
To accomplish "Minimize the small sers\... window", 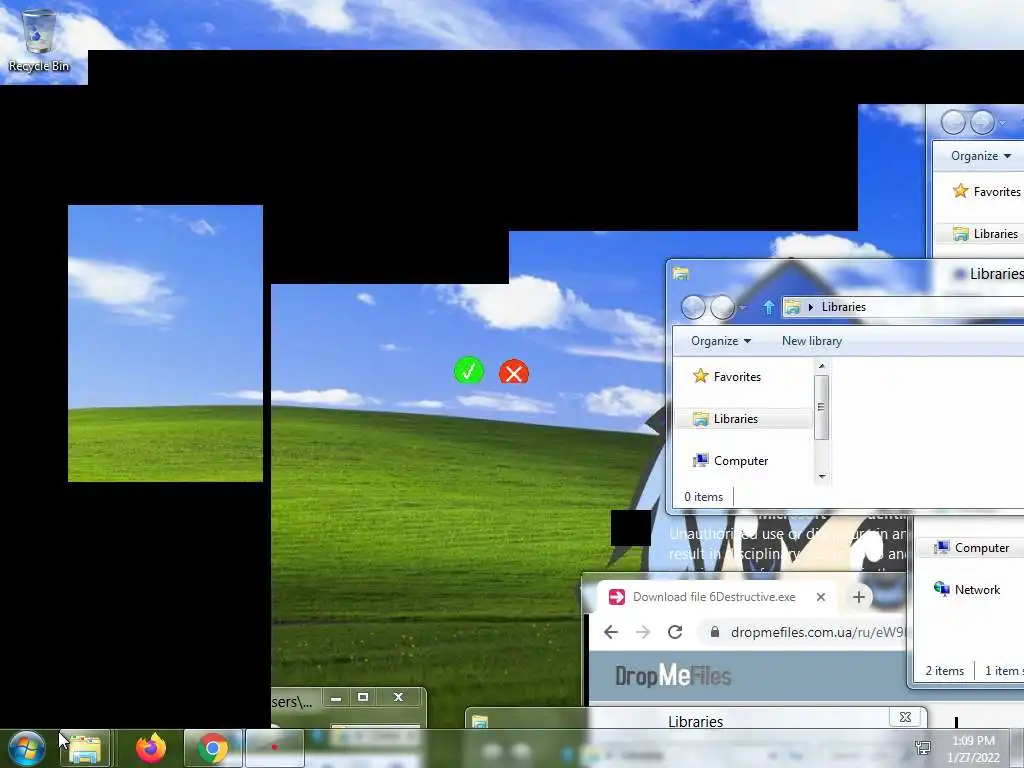I will pos(336,698).
